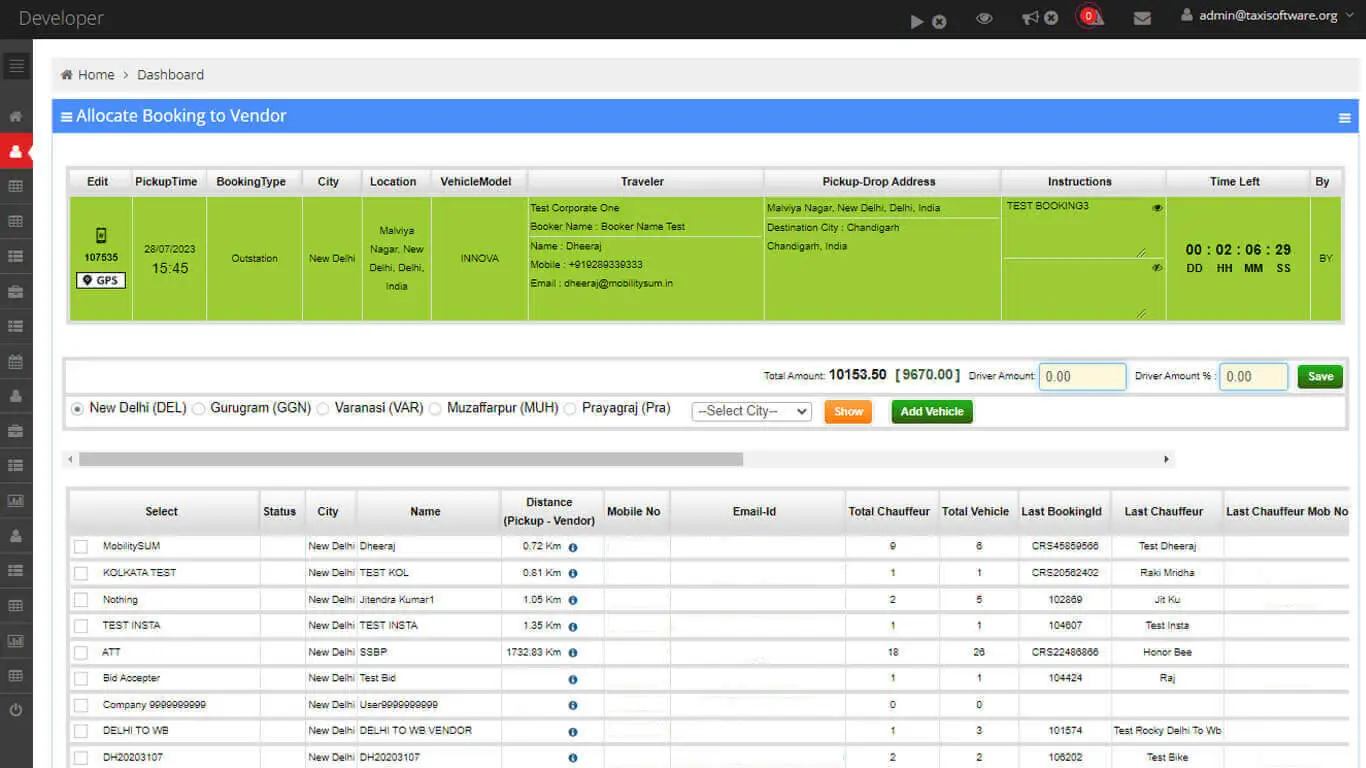
Task: Open the admin@taxisoftware.org account menu
Action: [x=1259, y=16]
